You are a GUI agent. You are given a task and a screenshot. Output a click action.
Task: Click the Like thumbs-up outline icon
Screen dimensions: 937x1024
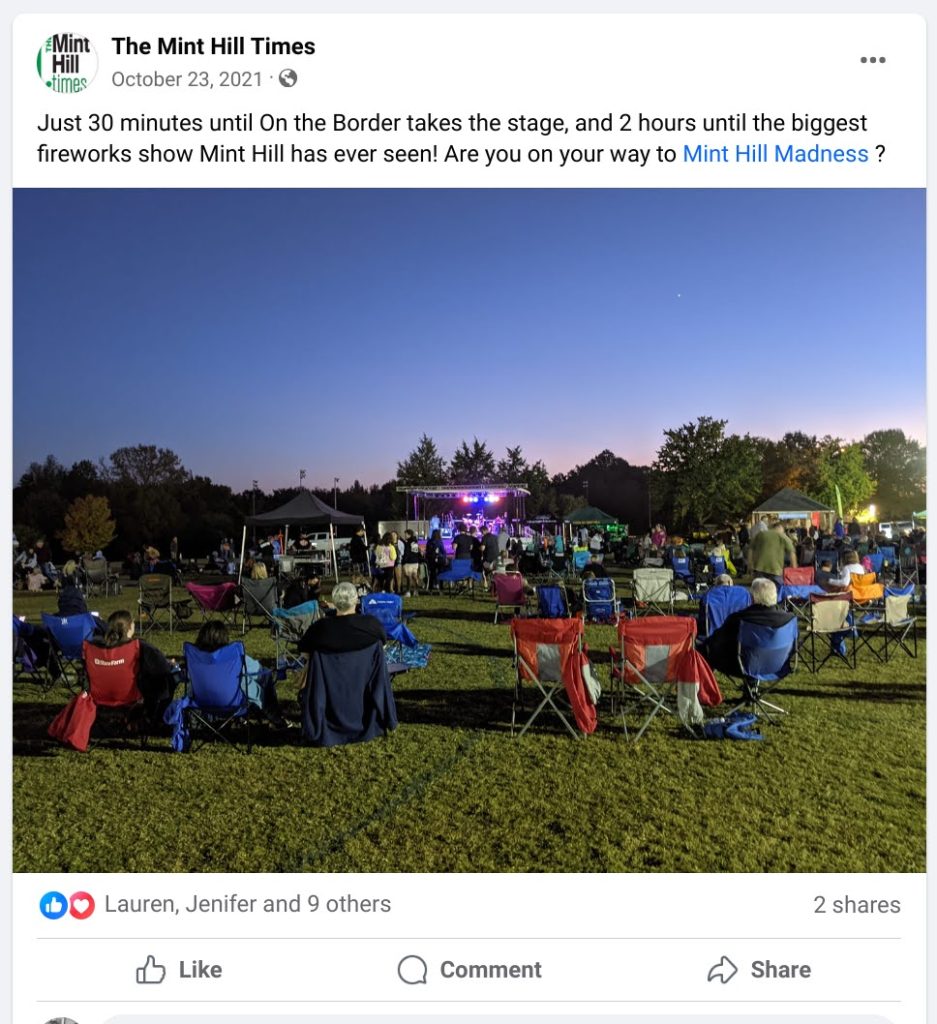pyautogui.click(x=150, y=969)
